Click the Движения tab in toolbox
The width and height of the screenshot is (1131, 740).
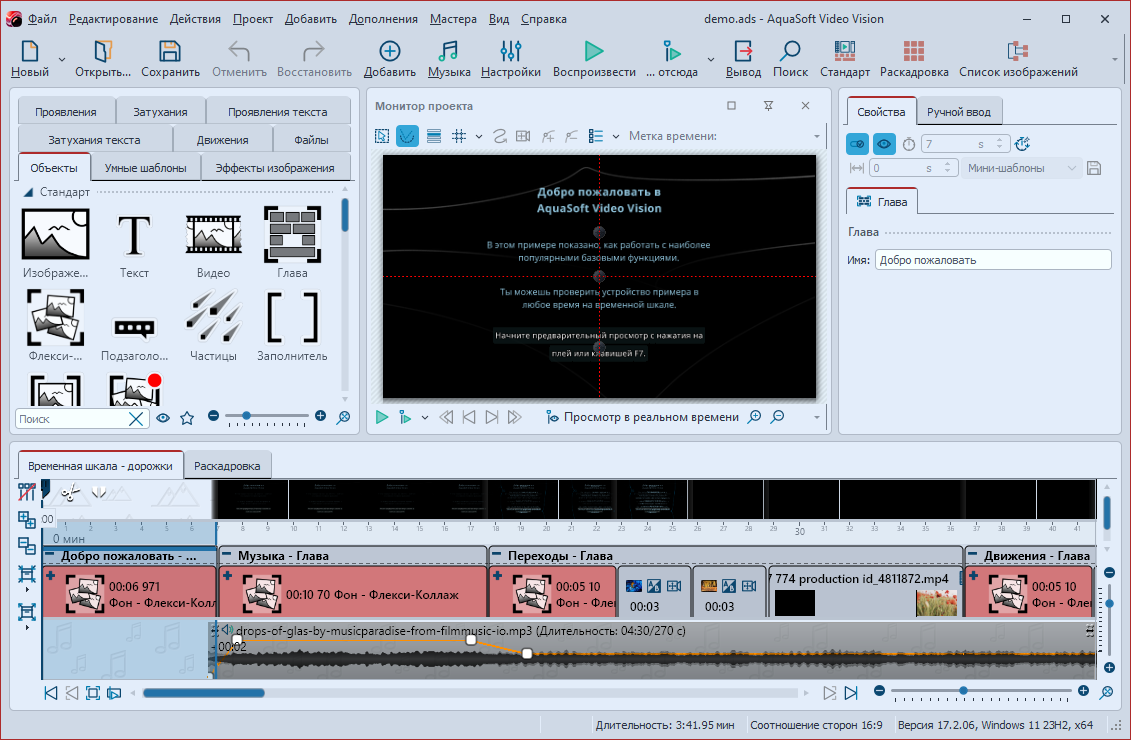pyautogui.click(x=222, y=140)
